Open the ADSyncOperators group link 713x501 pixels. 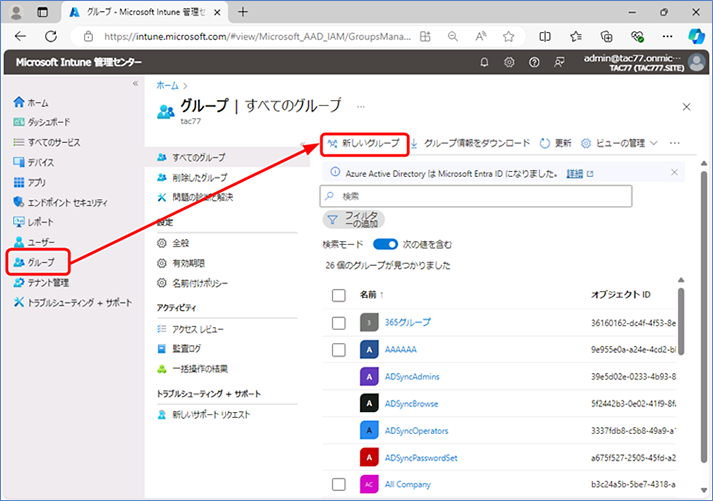(416, 431)
